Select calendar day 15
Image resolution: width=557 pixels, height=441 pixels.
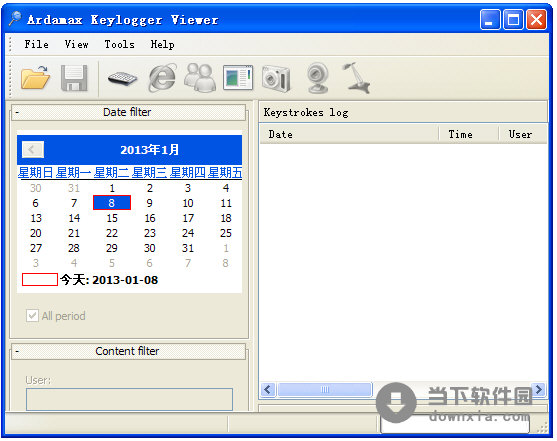[112, 218]
